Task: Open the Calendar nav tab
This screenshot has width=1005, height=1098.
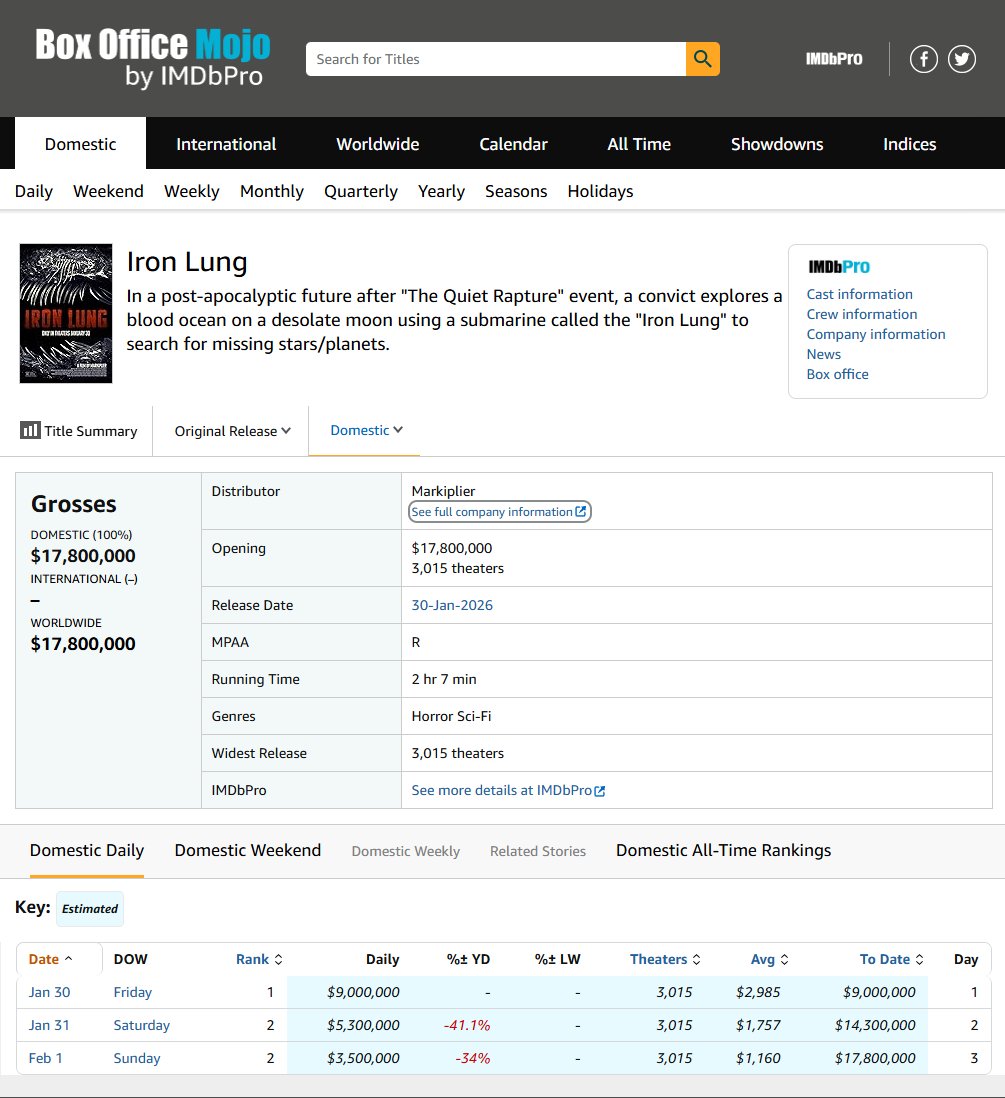Action: (513, 144)
